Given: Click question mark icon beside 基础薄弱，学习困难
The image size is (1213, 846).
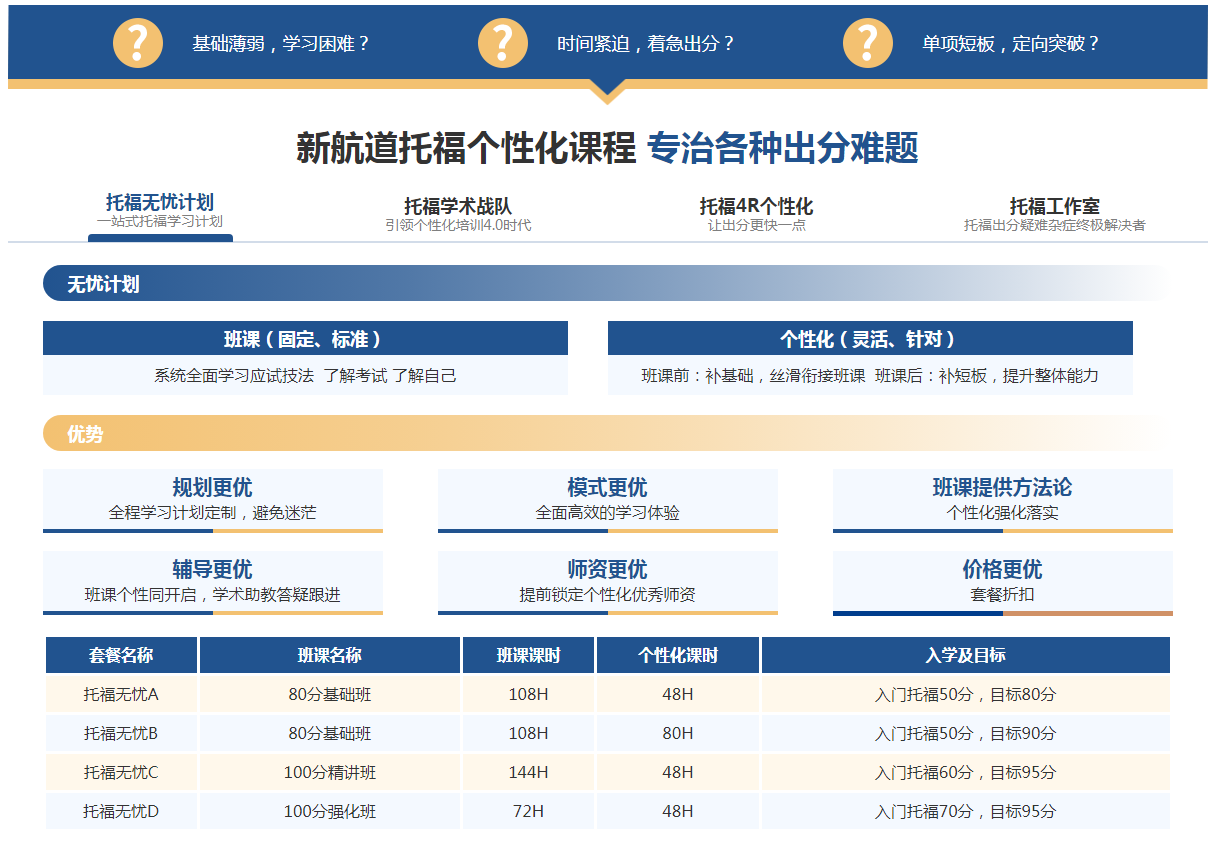Looking at the screenshot, I should tap(138, 43).
